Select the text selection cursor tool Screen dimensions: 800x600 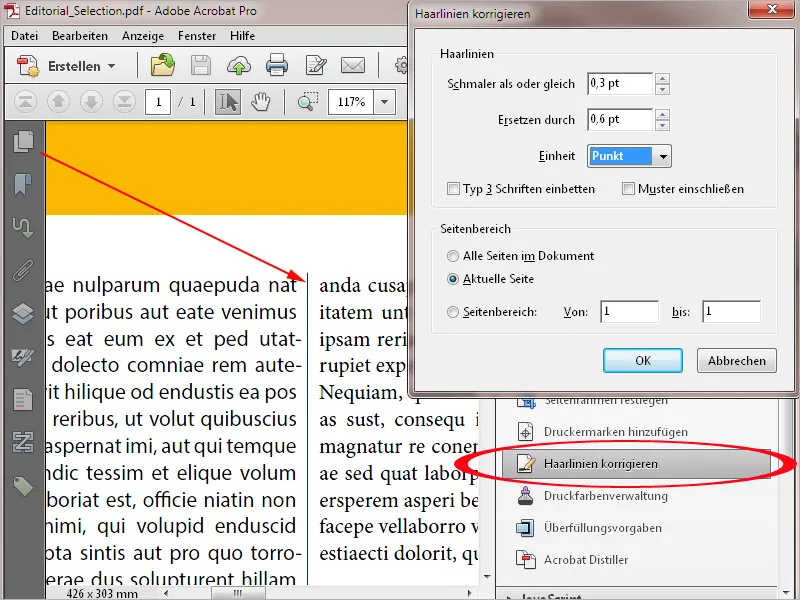tap(228, 102)
